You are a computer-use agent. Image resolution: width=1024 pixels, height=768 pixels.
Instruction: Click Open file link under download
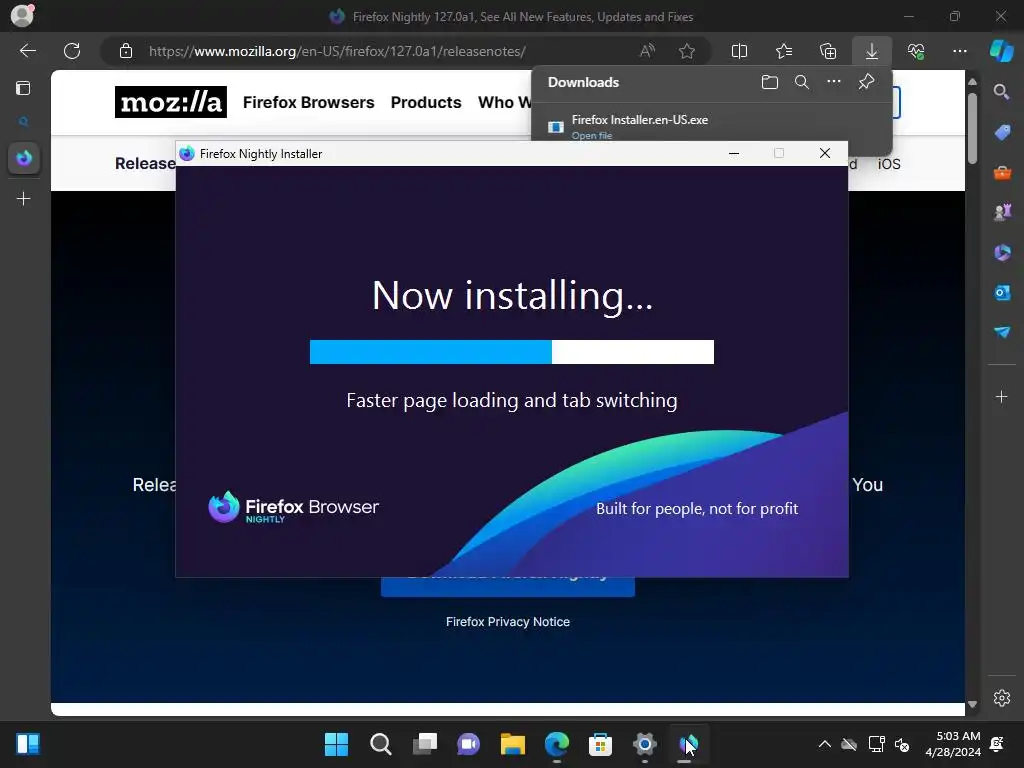tap(592, 136)
